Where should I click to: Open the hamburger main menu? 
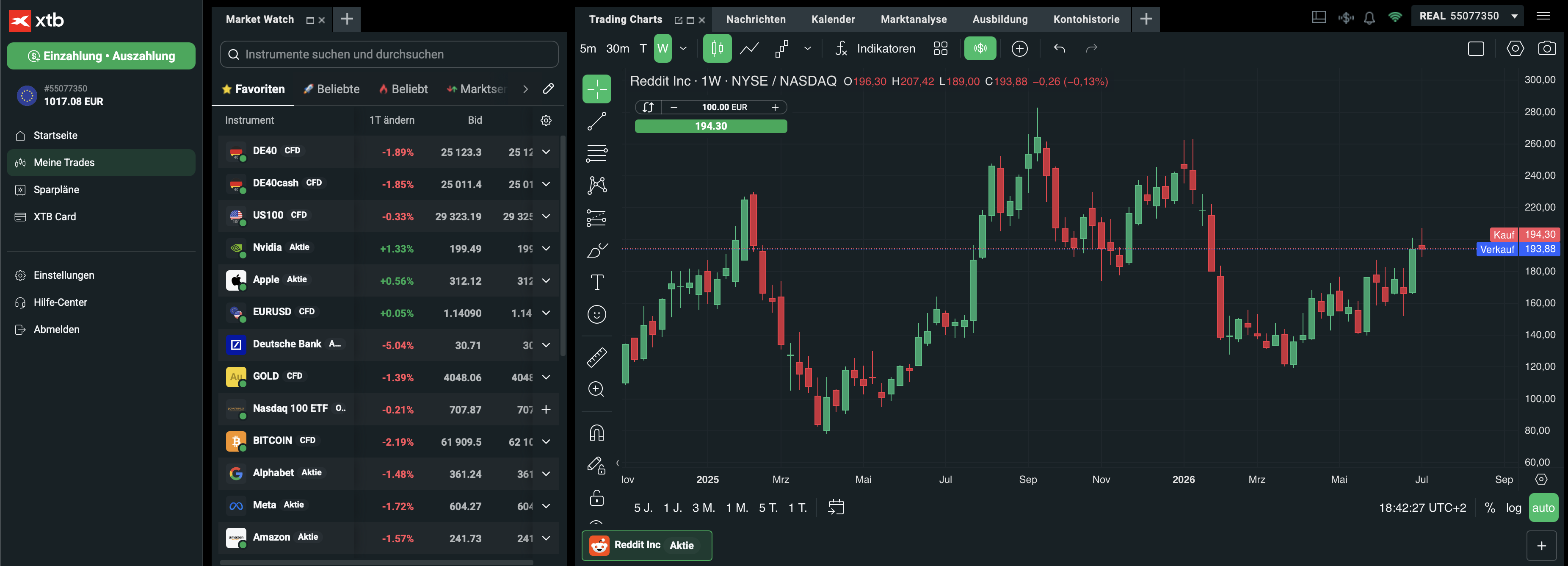(x=1543, y=17)
